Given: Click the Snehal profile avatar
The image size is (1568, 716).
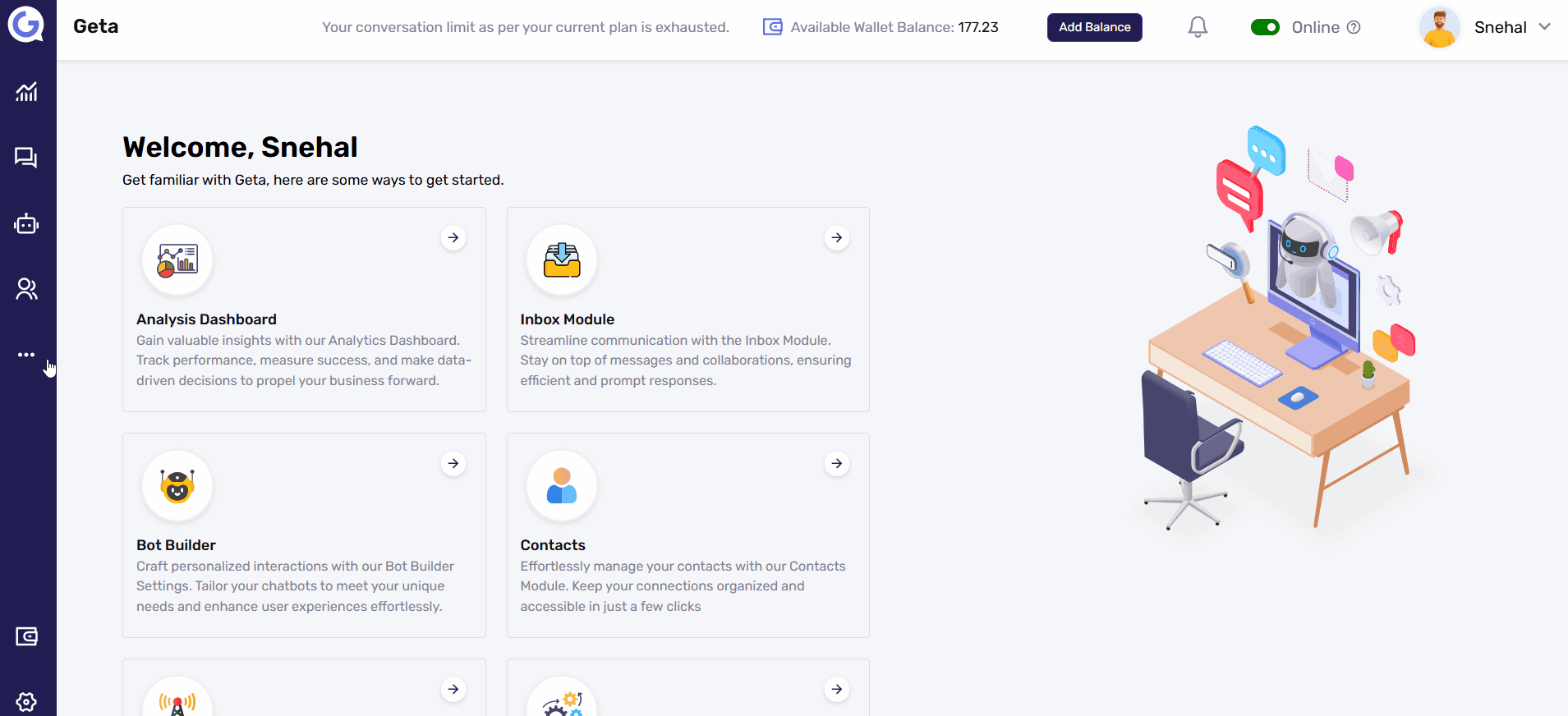Looking at the screenshot, I should pos(1439,27).
